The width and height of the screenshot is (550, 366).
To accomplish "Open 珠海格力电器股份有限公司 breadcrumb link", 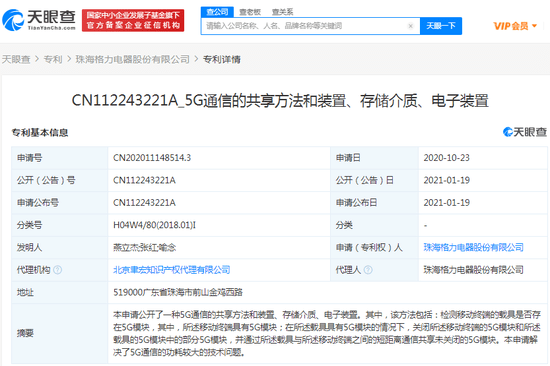I will [x=133, y=59].
